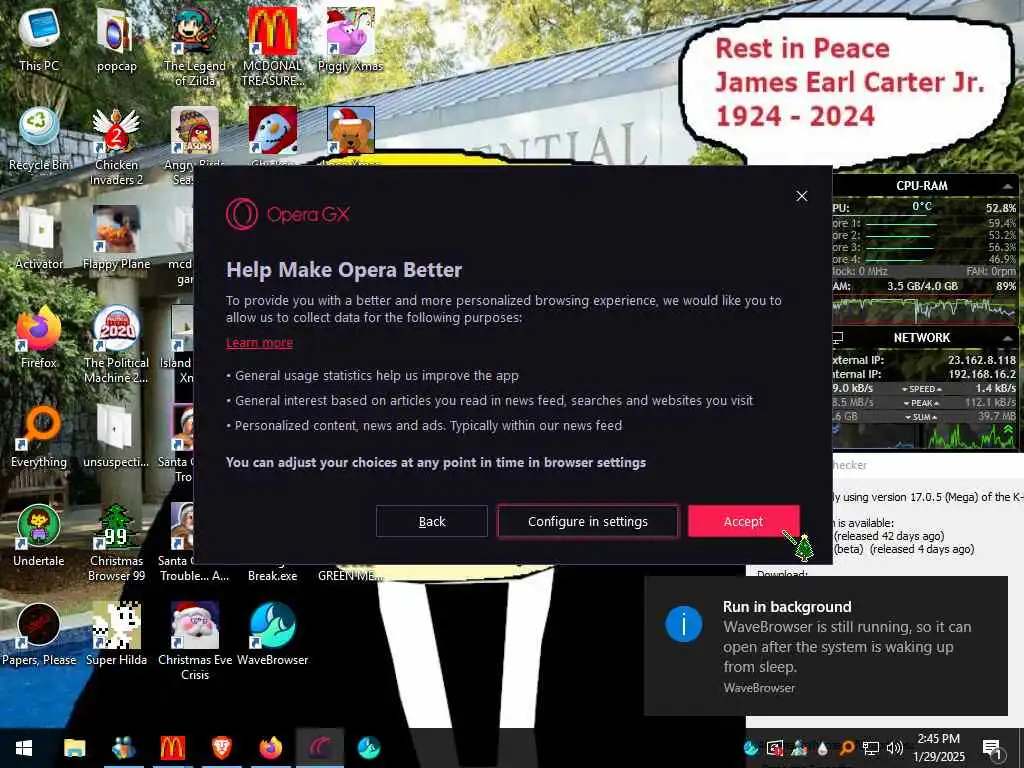Viewport: 1024px width, 768px height.
Task: Select the Activator desktop icon
Action: click(x=39, y=238)
